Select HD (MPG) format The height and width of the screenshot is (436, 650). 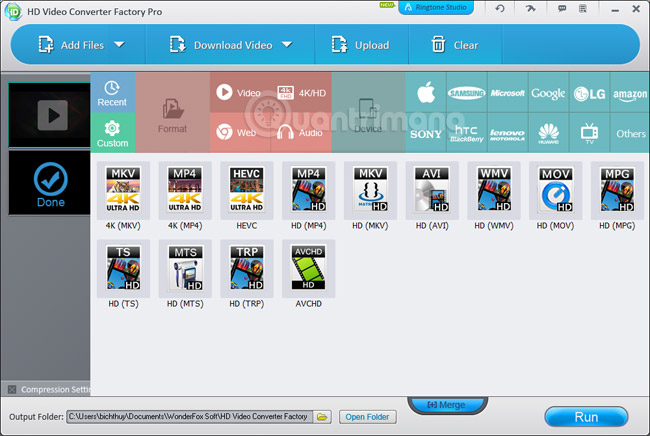point(617,190)
